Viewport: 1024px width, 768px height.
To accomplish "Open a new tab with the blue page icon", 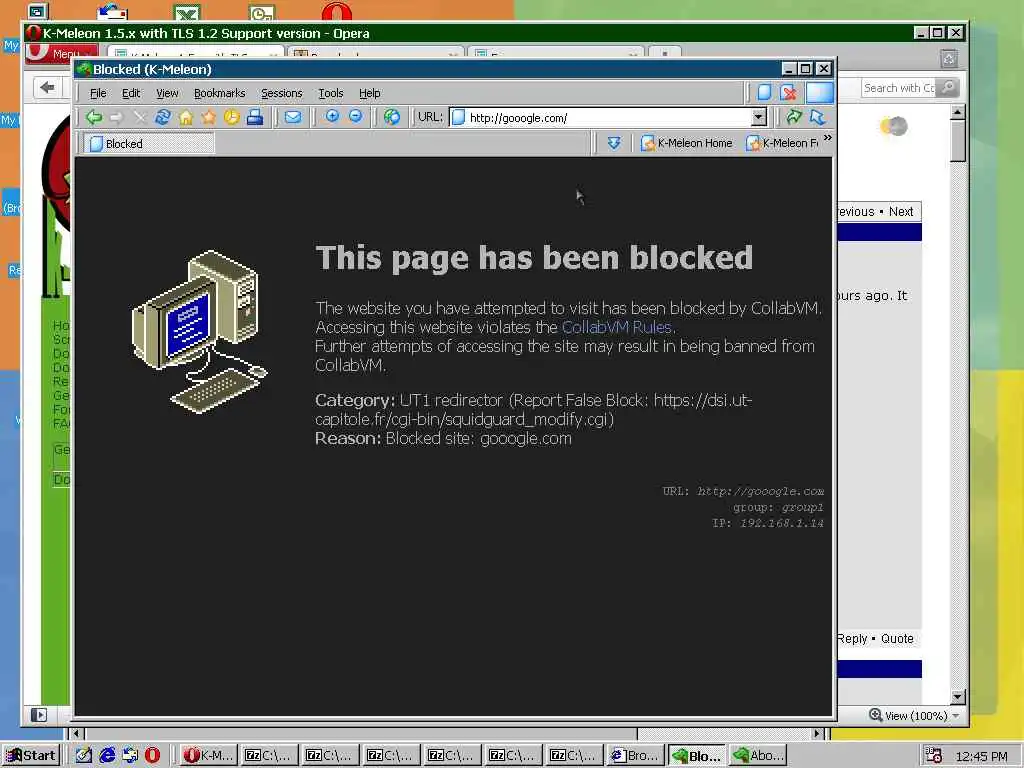I will click(x=764, y=93).
